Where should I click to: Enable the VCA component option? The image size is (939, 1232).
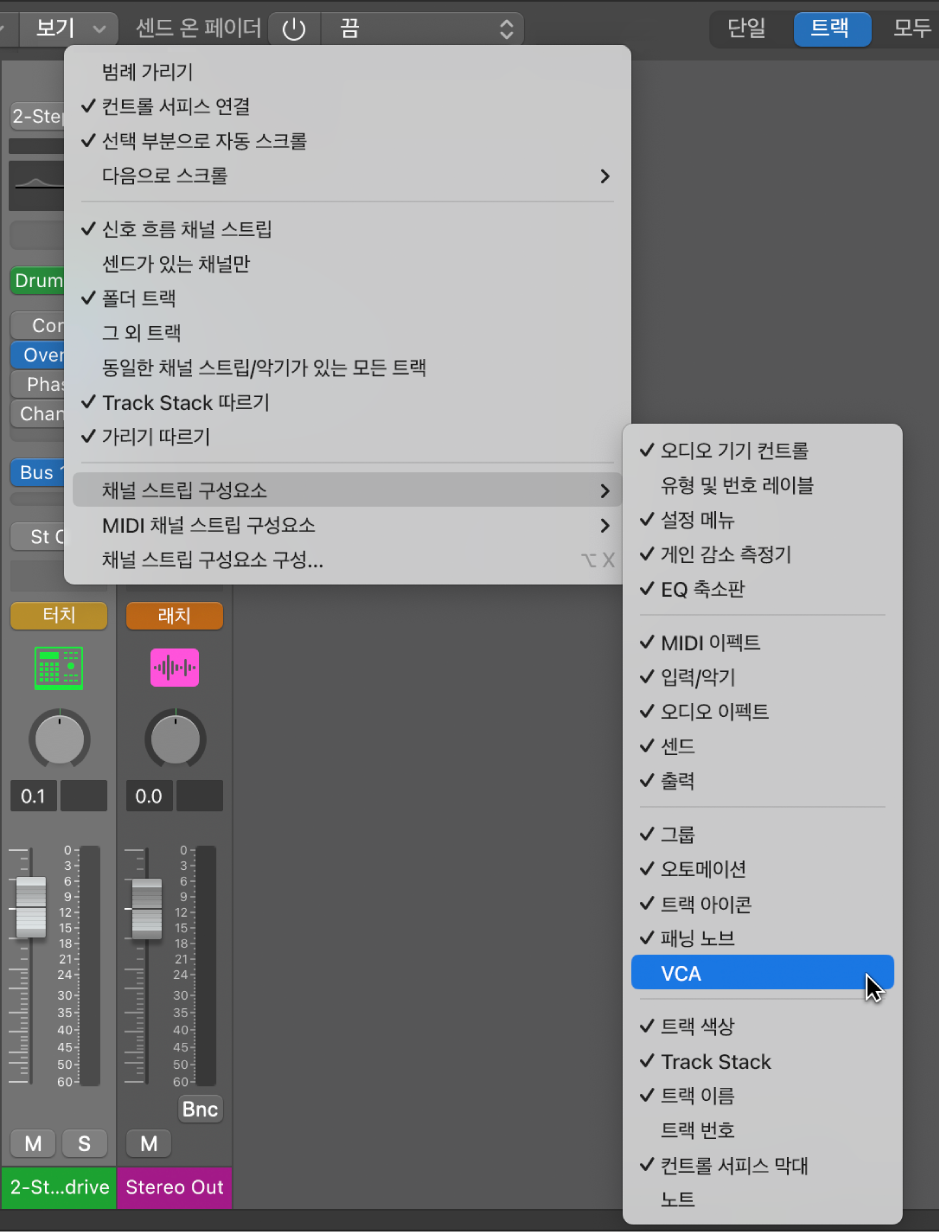coord(762,972)
